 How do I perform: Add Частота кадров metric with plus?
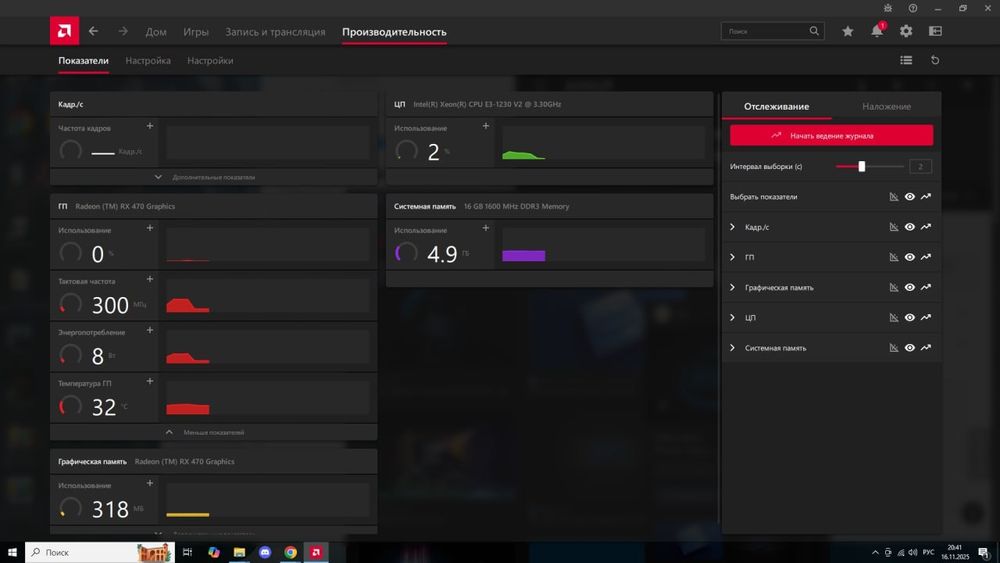150,126
